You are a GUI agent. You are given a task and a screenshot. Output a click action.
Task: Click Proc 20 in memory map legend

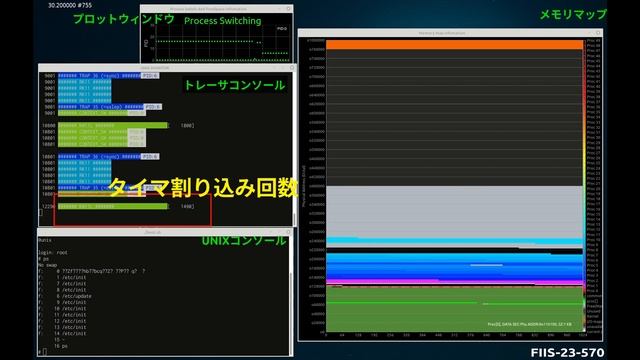(593, 189)
